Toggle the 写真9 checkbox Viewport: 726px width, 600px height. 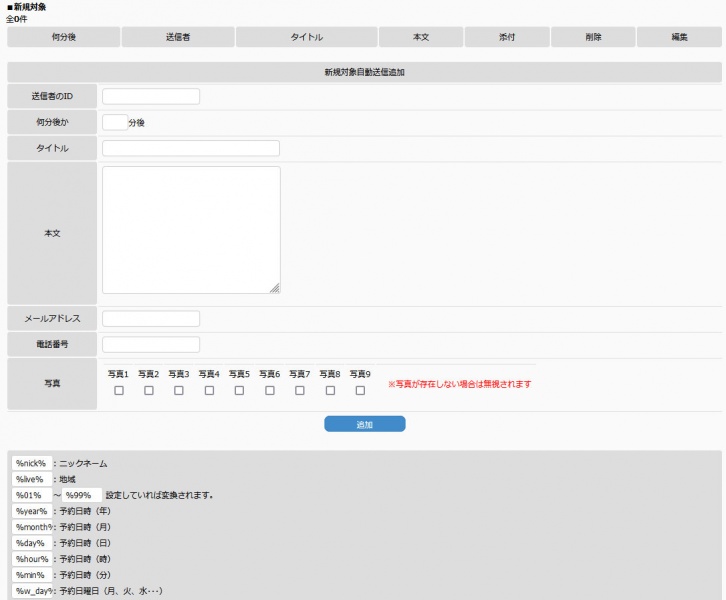[x=360, y=391]
